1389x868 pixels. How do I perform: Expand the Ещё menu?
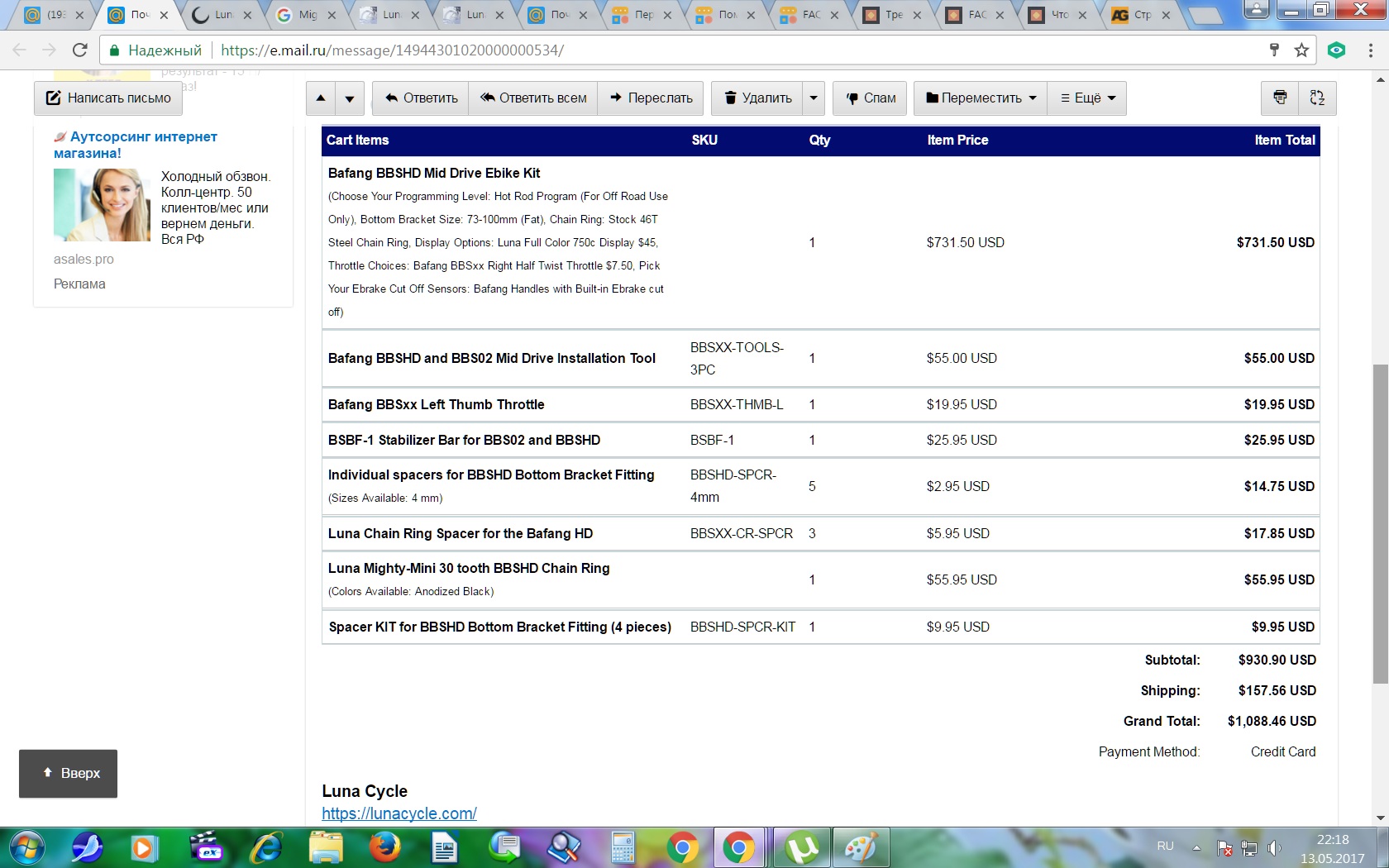[x=1087, y=98]
